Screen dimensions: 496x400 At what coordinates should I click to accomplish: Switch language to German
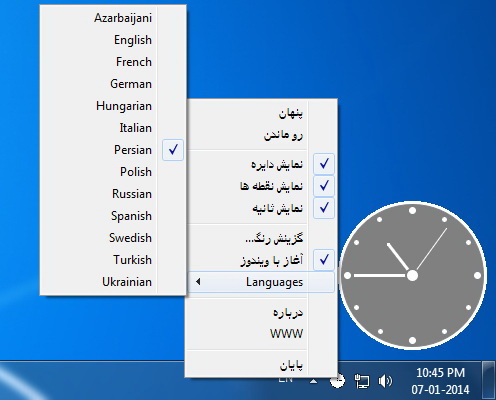click(113, 84)
